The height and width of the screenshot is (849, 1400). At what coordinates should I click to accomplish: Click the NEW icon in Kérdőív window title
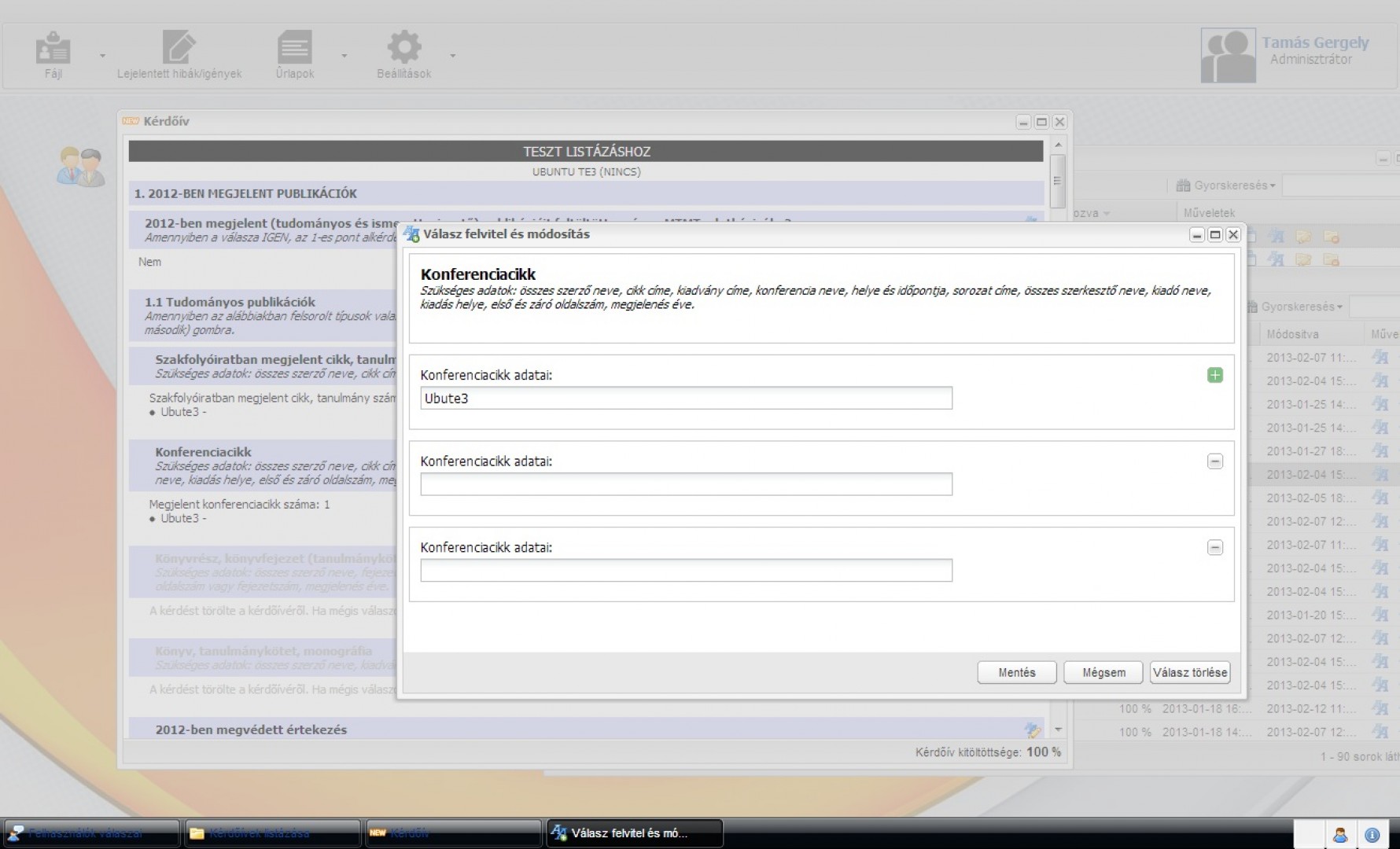point(131,121)
